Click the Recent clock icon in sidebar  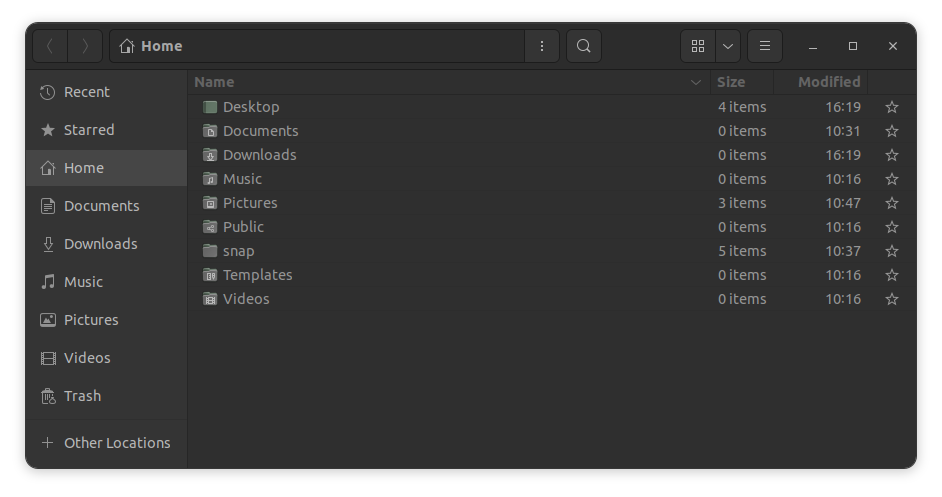(47, 92)
